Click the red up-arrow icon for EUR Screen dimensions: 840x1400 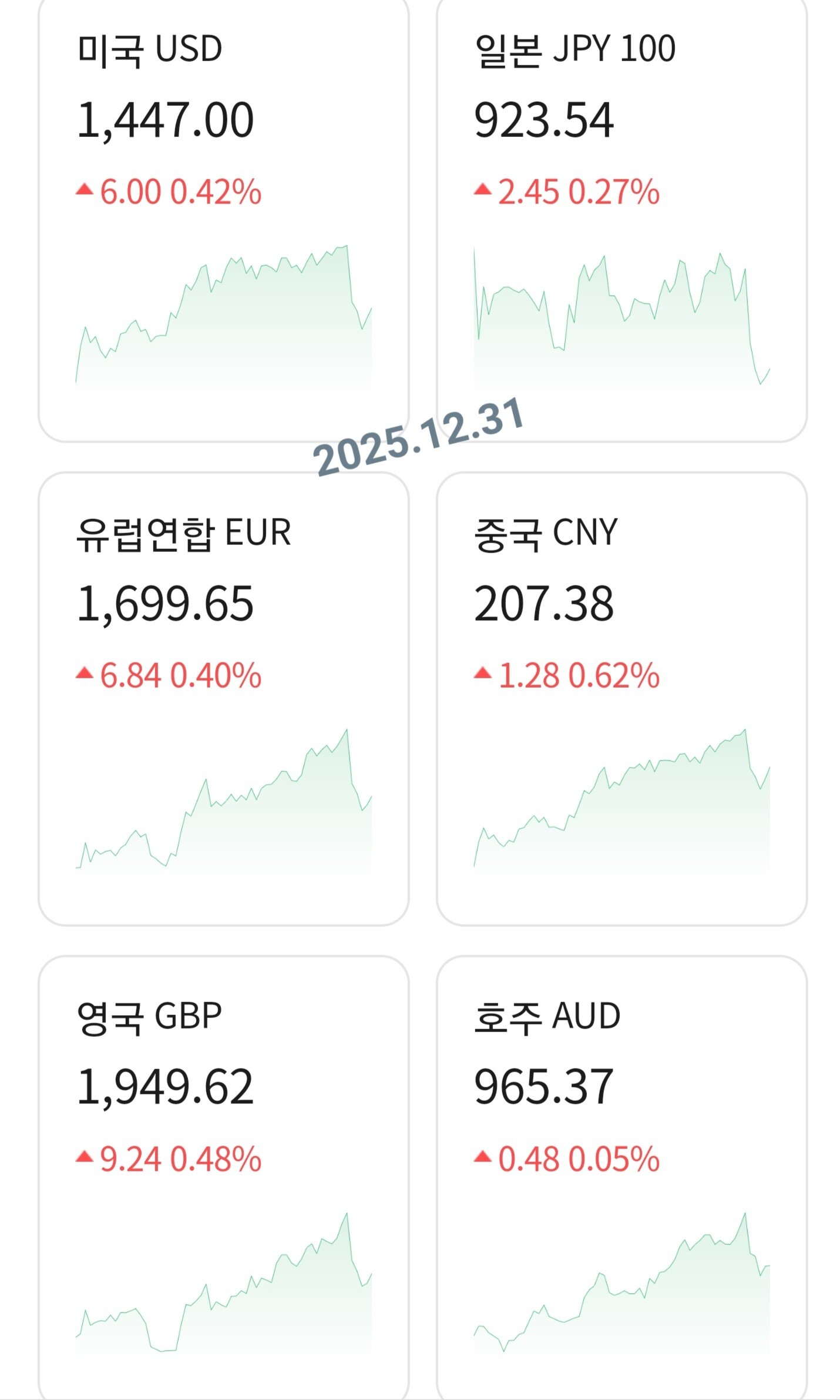85,673
